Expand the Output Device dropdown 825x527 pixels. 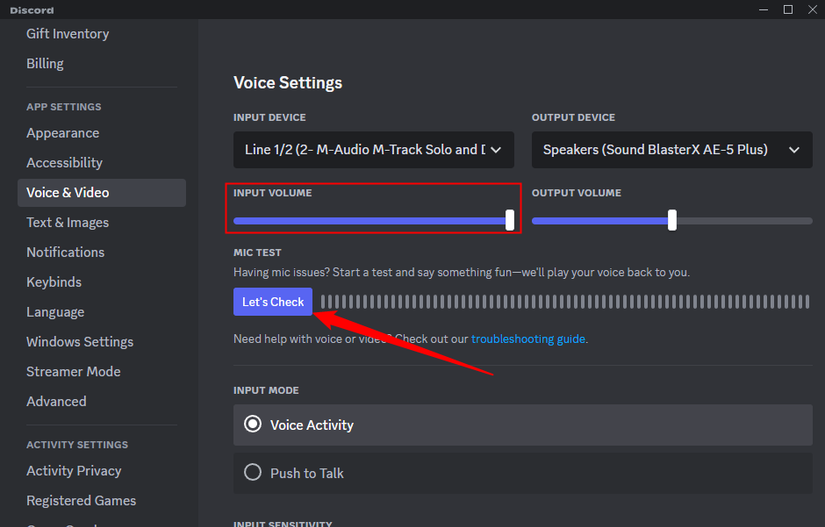click(671, 150)
